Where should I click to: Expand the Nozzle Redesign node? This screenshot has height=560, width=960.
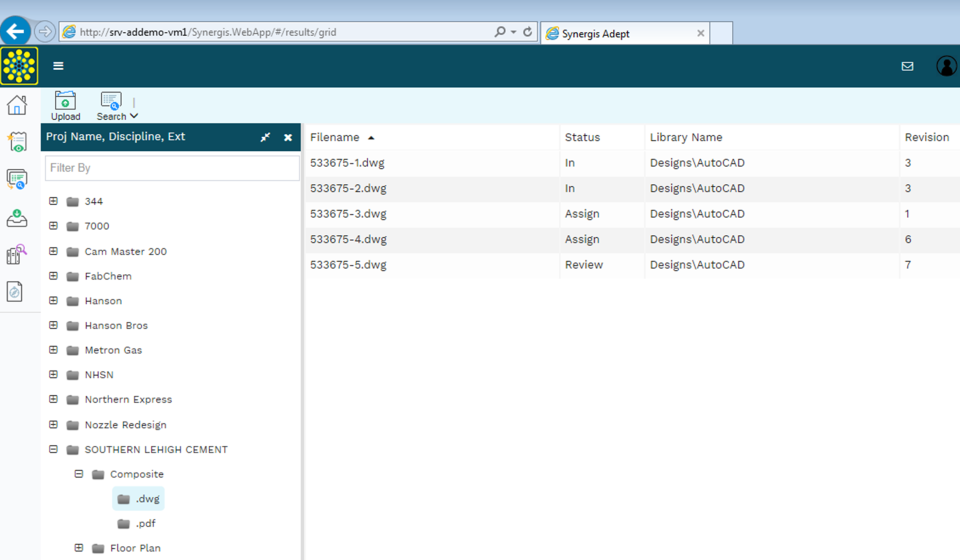[x=53, y=424]
